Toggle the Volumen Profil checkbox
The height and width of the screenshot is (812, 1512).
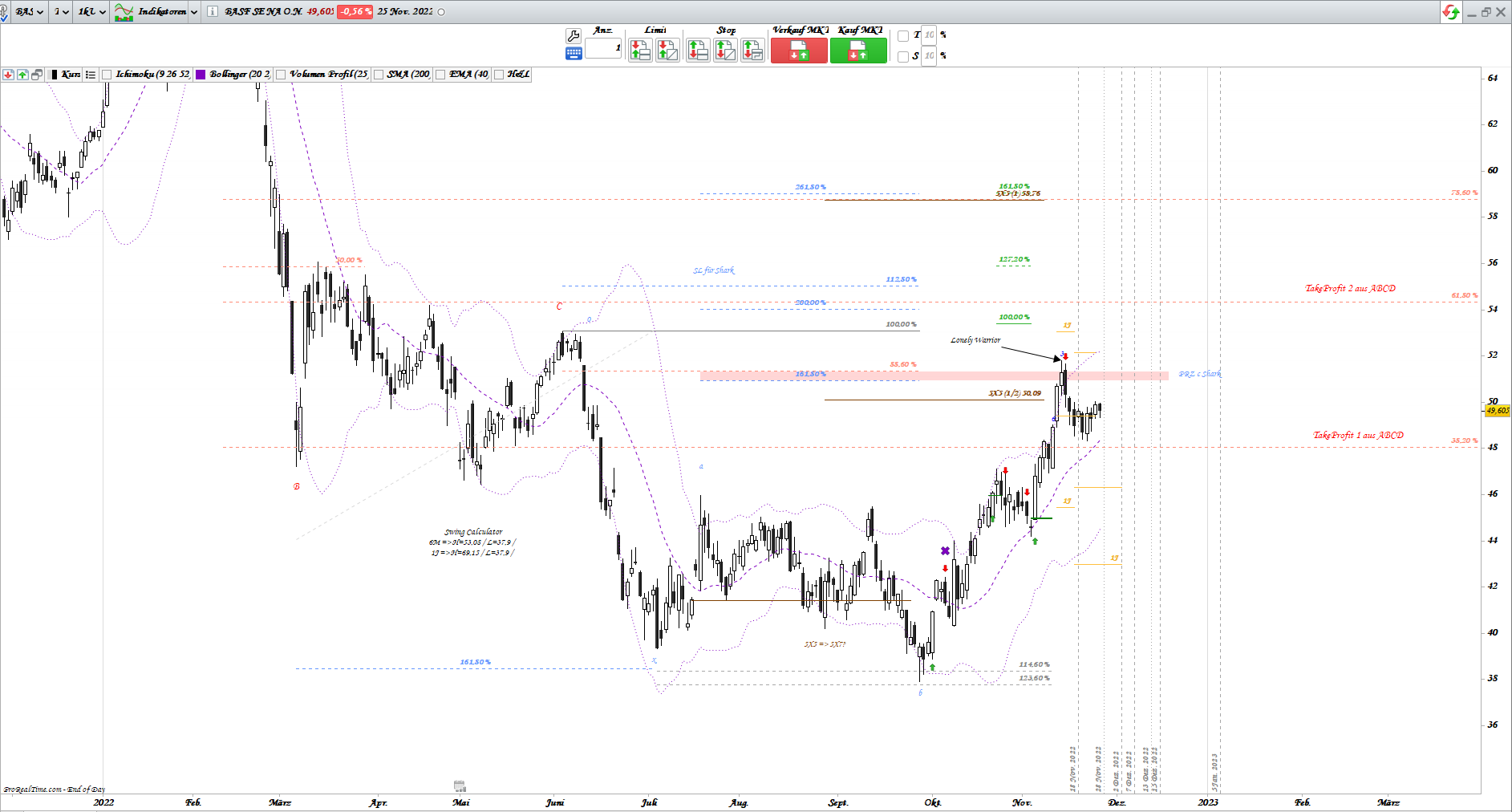click(x=281, y=75)
